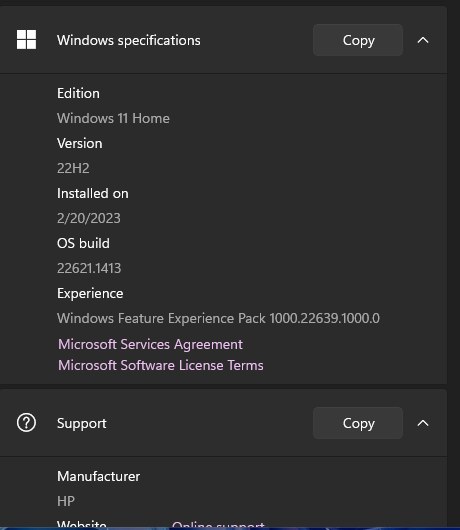The width and height of the screenshot is (460, 530).
Task: Click the Experience label
Action: [90, 293]
